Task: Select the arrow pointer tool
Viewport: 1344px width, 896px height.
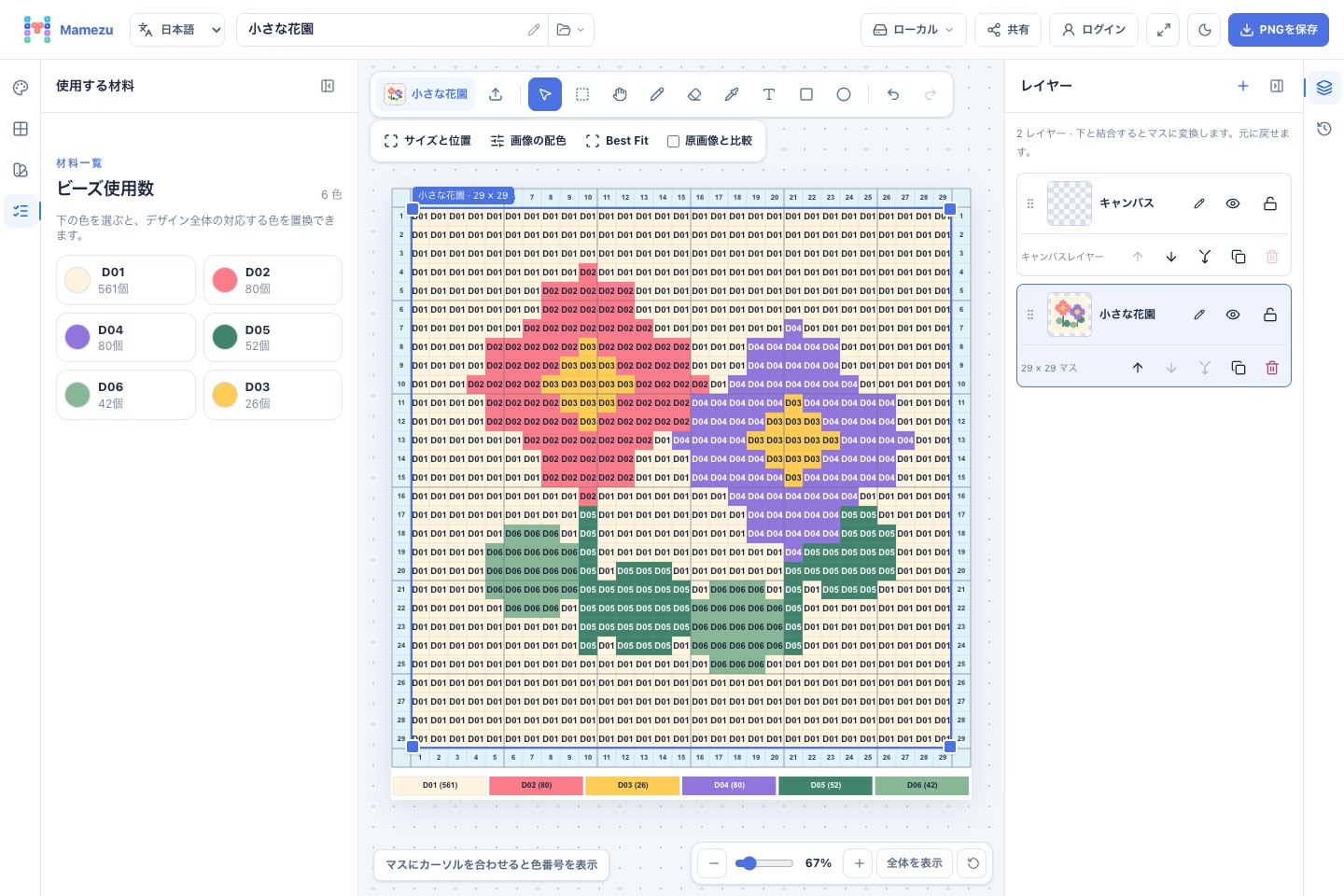Action: point(545,94)
